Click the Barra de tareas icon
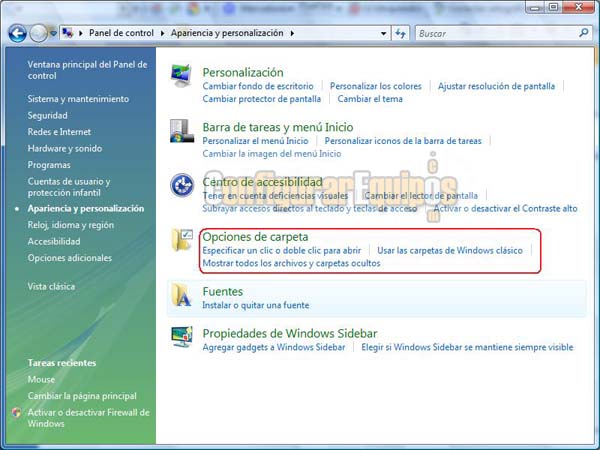This screenshot has width=600, height=450. [x=182, y=131]
